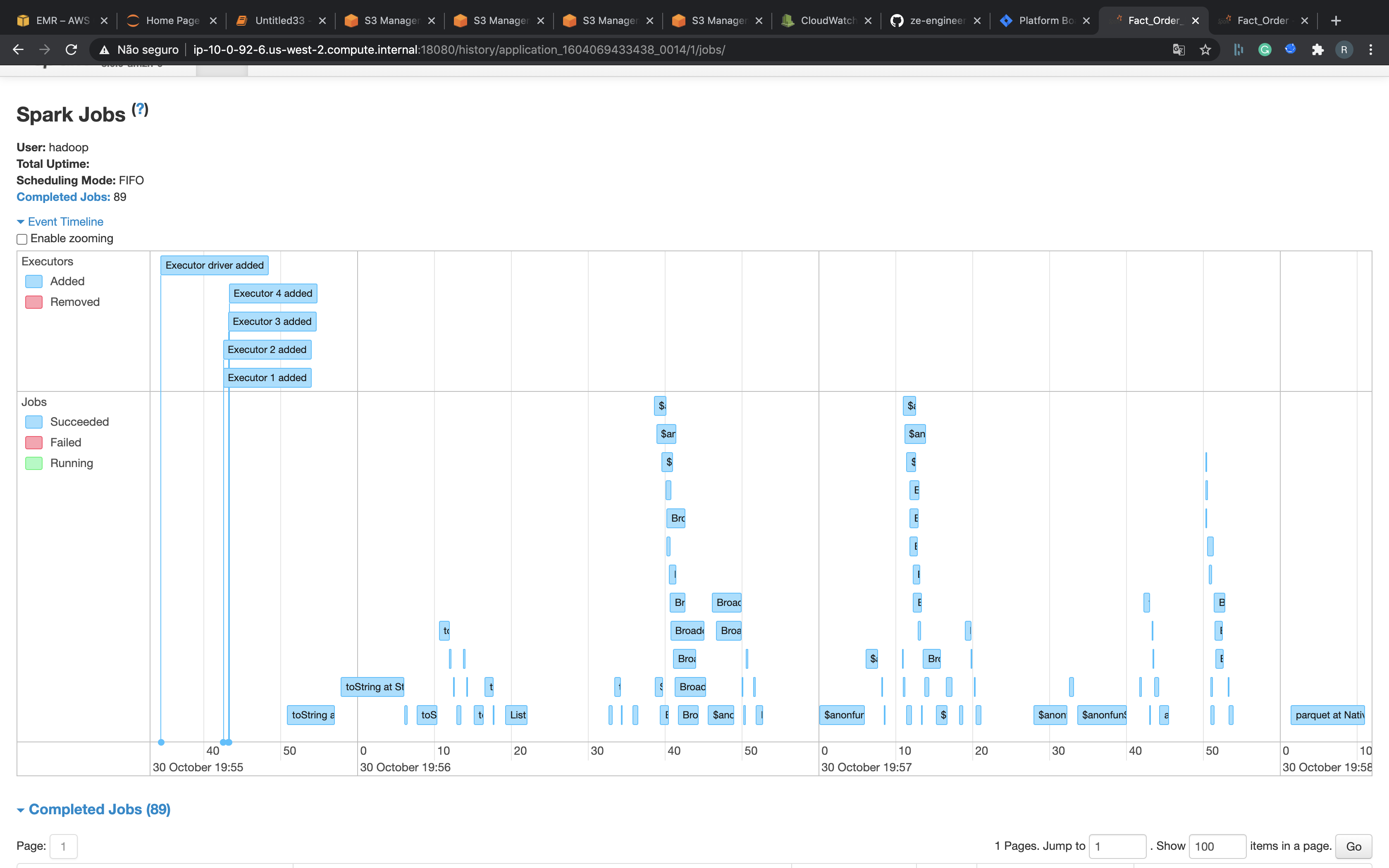Image resolution: width=1389 pixels, height=868 pixels.
Task: View the Não seguro security warning icon
Action: pyautogui.click(x=105, y=49)
